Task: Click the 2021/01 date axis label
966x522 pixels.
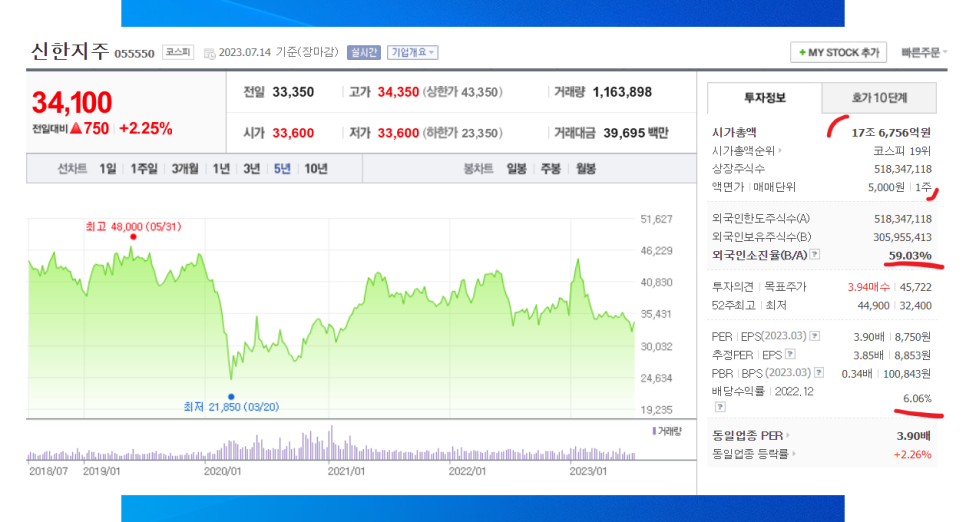Action: point(346,471)
